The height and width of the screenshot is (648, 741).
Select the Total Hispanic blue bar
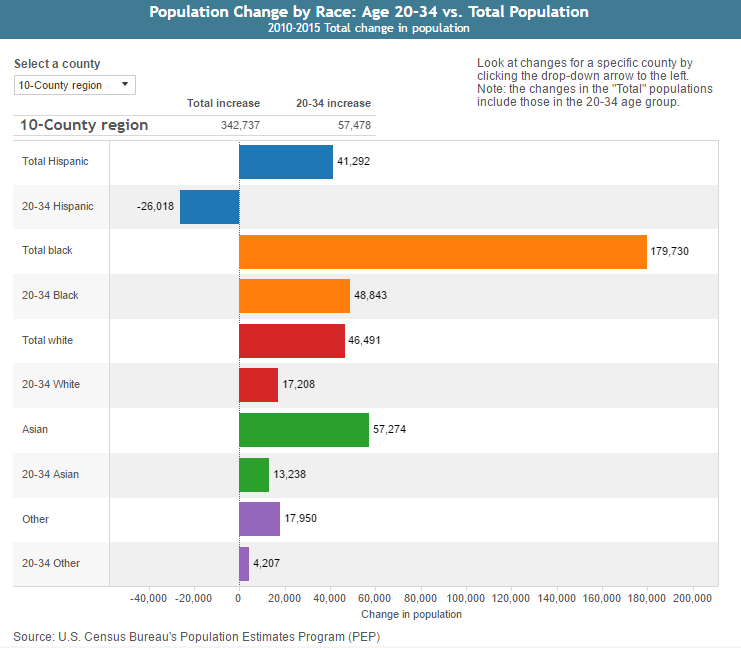[286, 162]
